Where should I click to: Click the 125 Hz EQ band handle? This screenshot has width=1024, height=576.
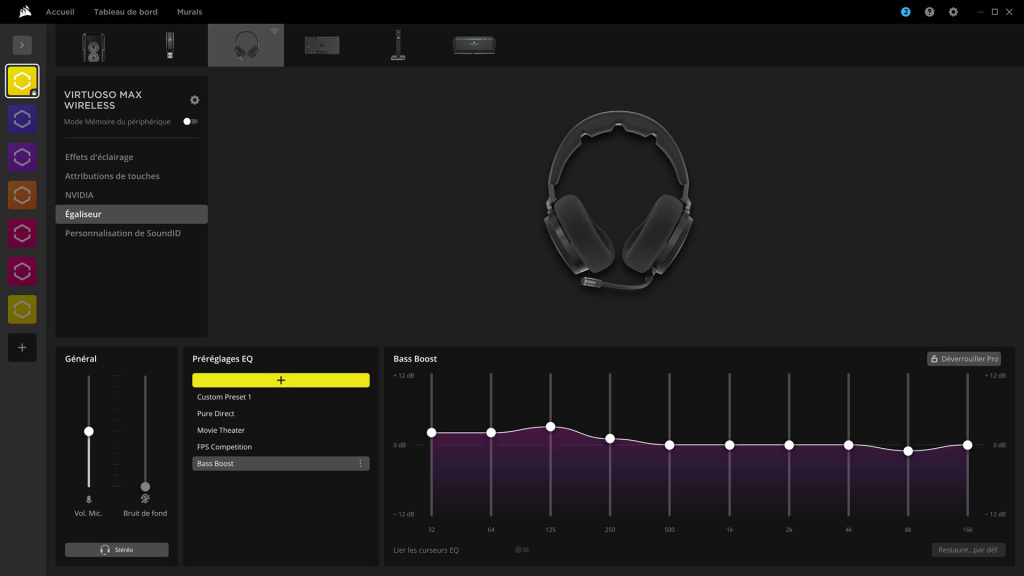point(551,426)
